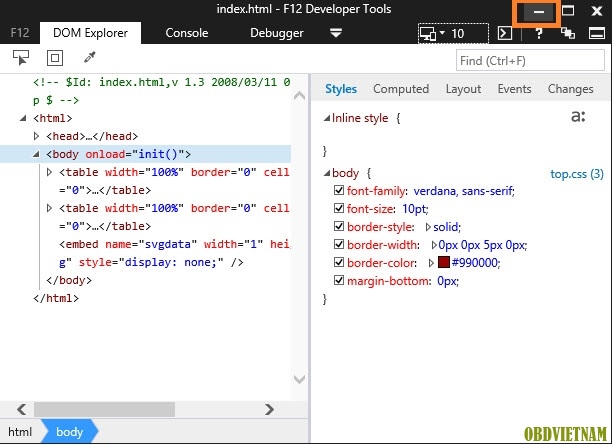614x445 pixels.
Task: Switch to the DOM Explorer tab
Action: coord(90,33)
